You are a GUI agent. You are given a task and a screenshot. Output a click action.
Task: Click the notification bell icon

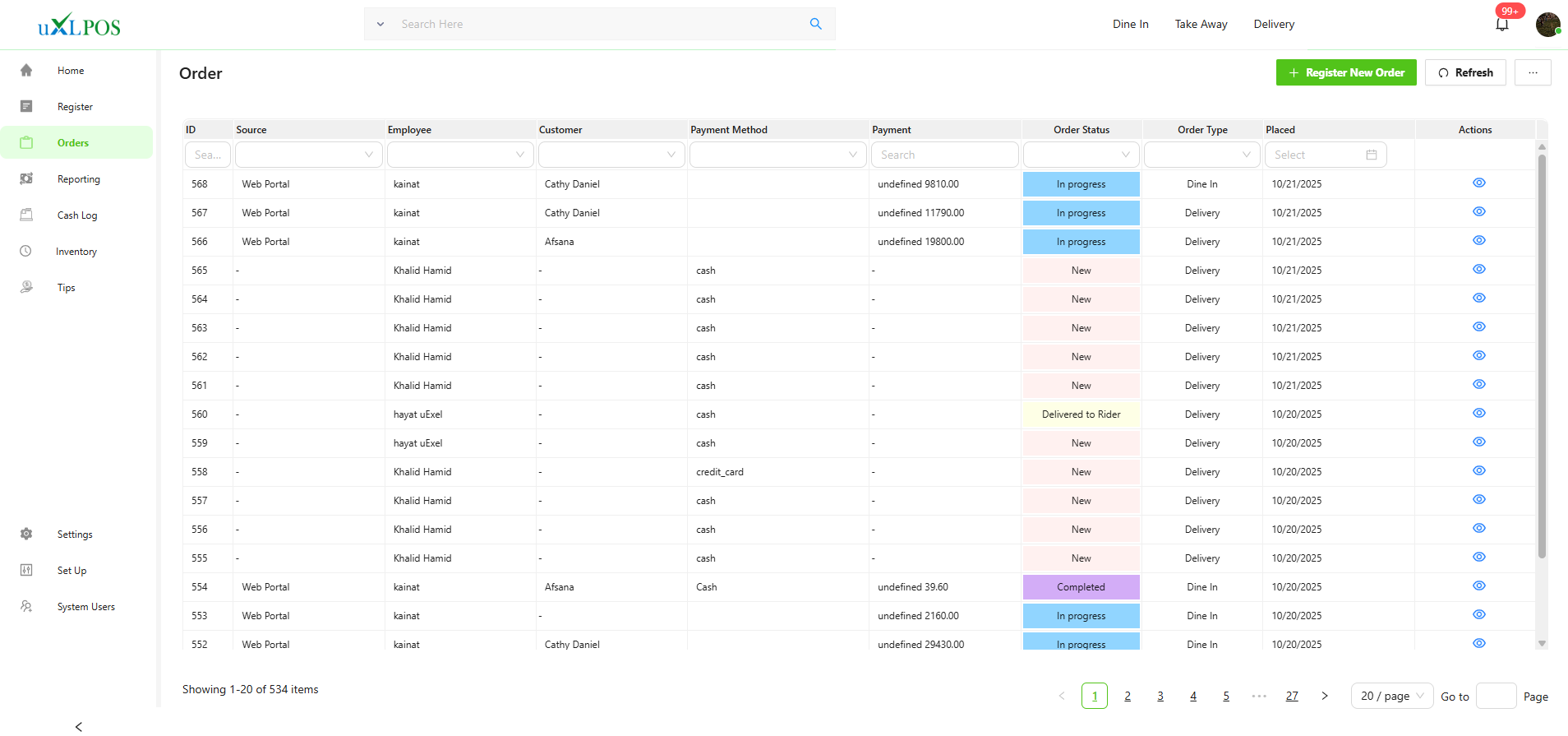(x=1501, y=25)
